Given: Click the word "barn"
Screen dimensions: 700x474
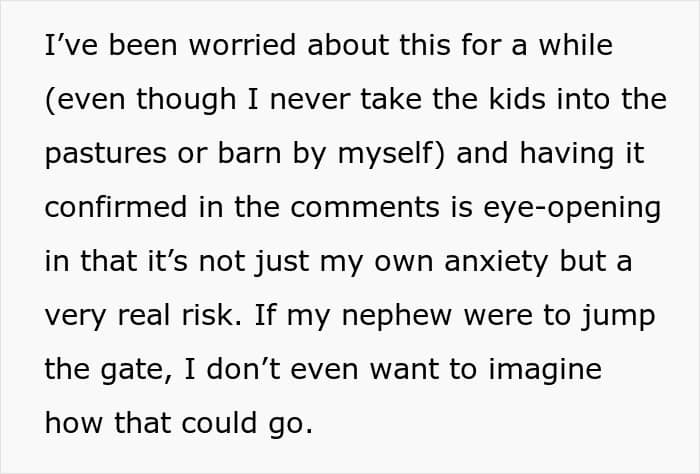Looking at the screenshot, I should point(249,153).
